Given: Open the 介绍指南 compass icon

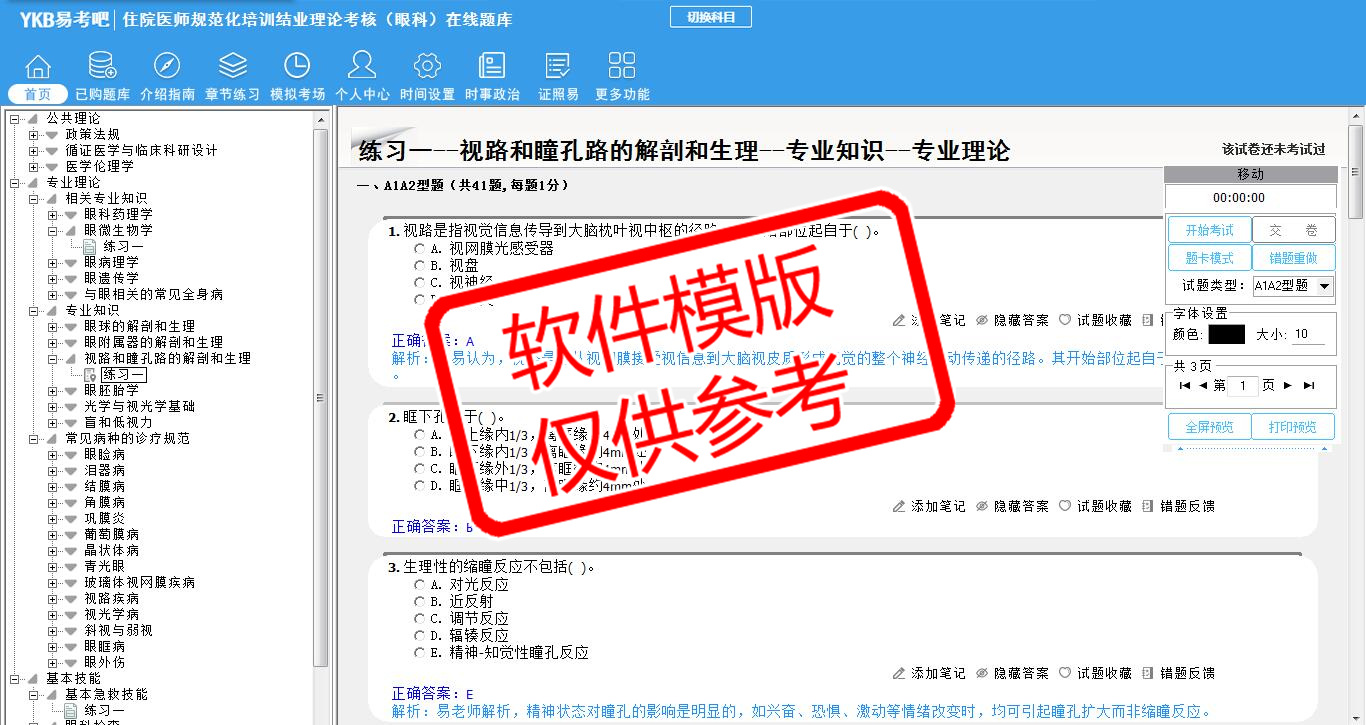Looking at the screenshot, I should (x=167, y=67).
